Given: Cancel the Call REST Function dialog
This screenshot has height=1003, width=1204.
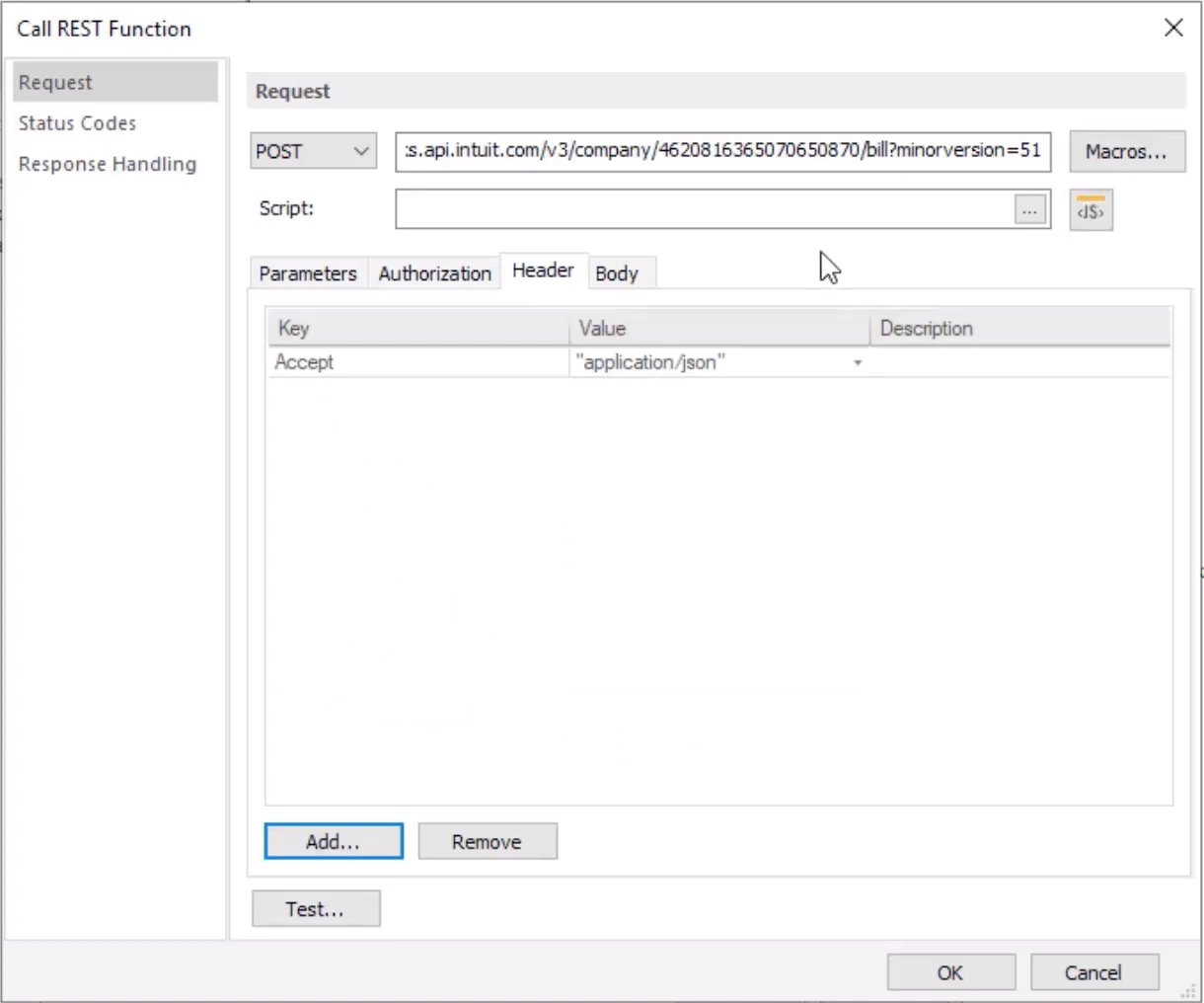Looking at the screenshot, I should [1093, 972].
